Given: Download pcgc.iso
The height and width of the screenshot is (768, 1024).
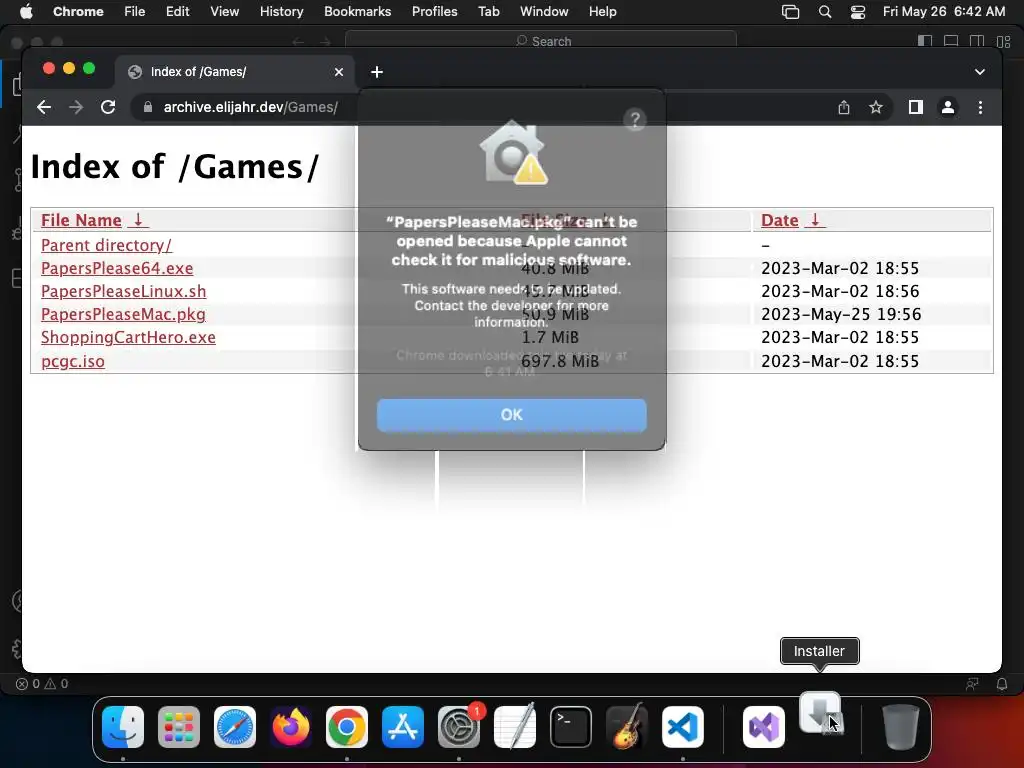Looking at the screenshot, I should tap(72, 361).
